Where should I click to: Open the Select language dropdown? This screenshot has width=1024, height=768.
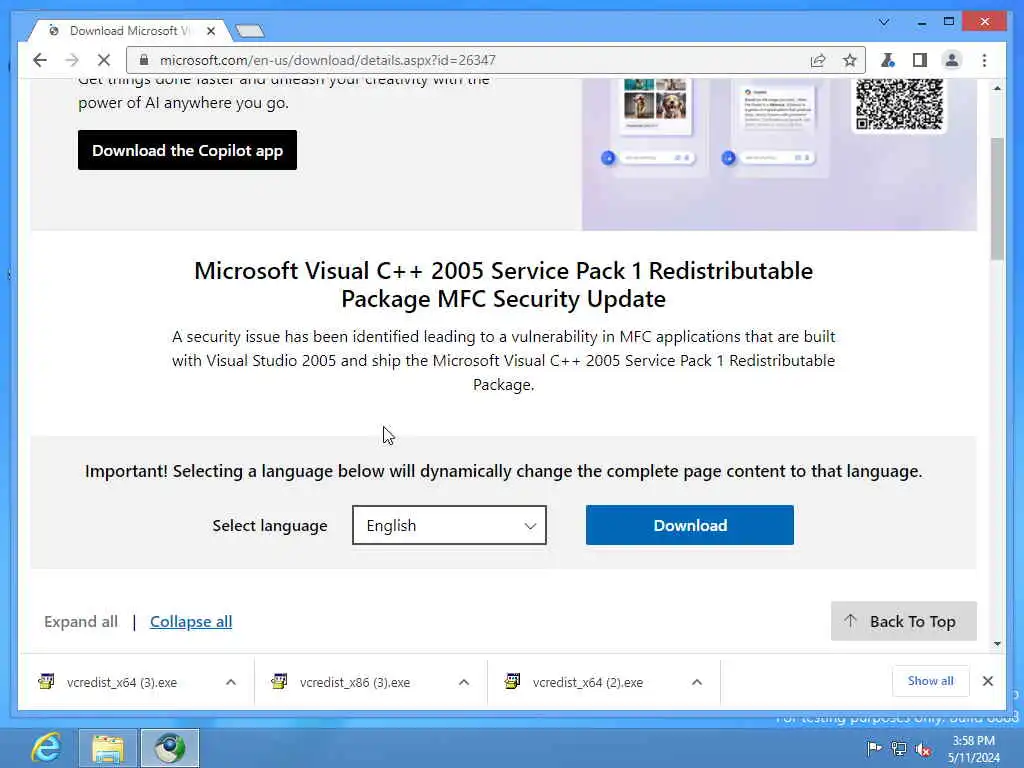pyautogui.click(x=449, y=525)
